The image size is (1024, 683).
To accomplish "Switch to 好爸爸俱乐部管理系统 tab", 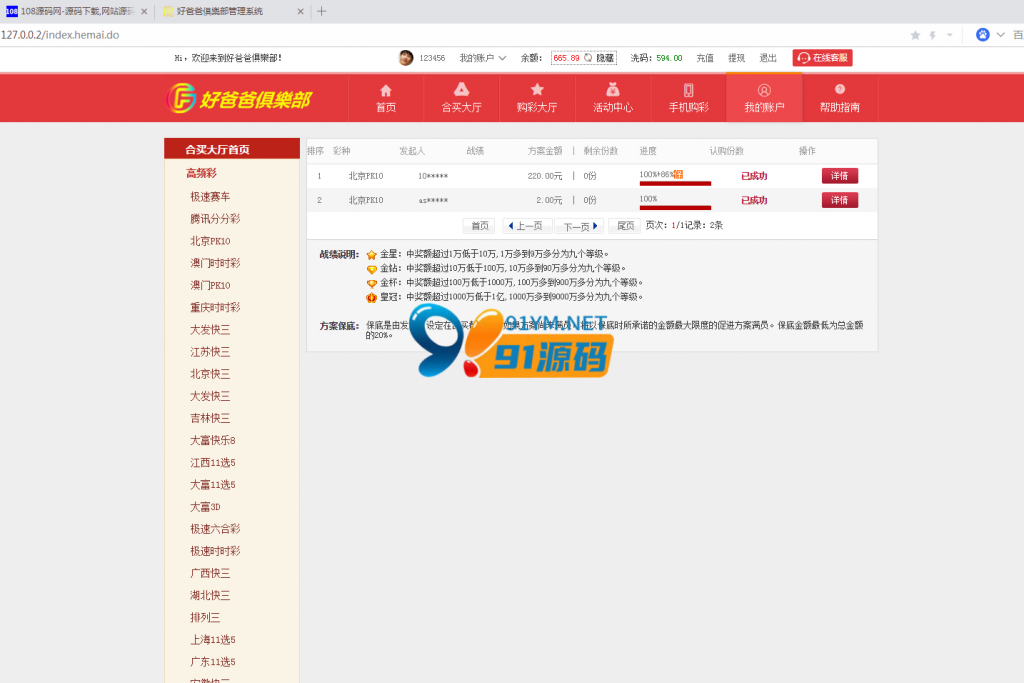I will (x=232, y=12).
